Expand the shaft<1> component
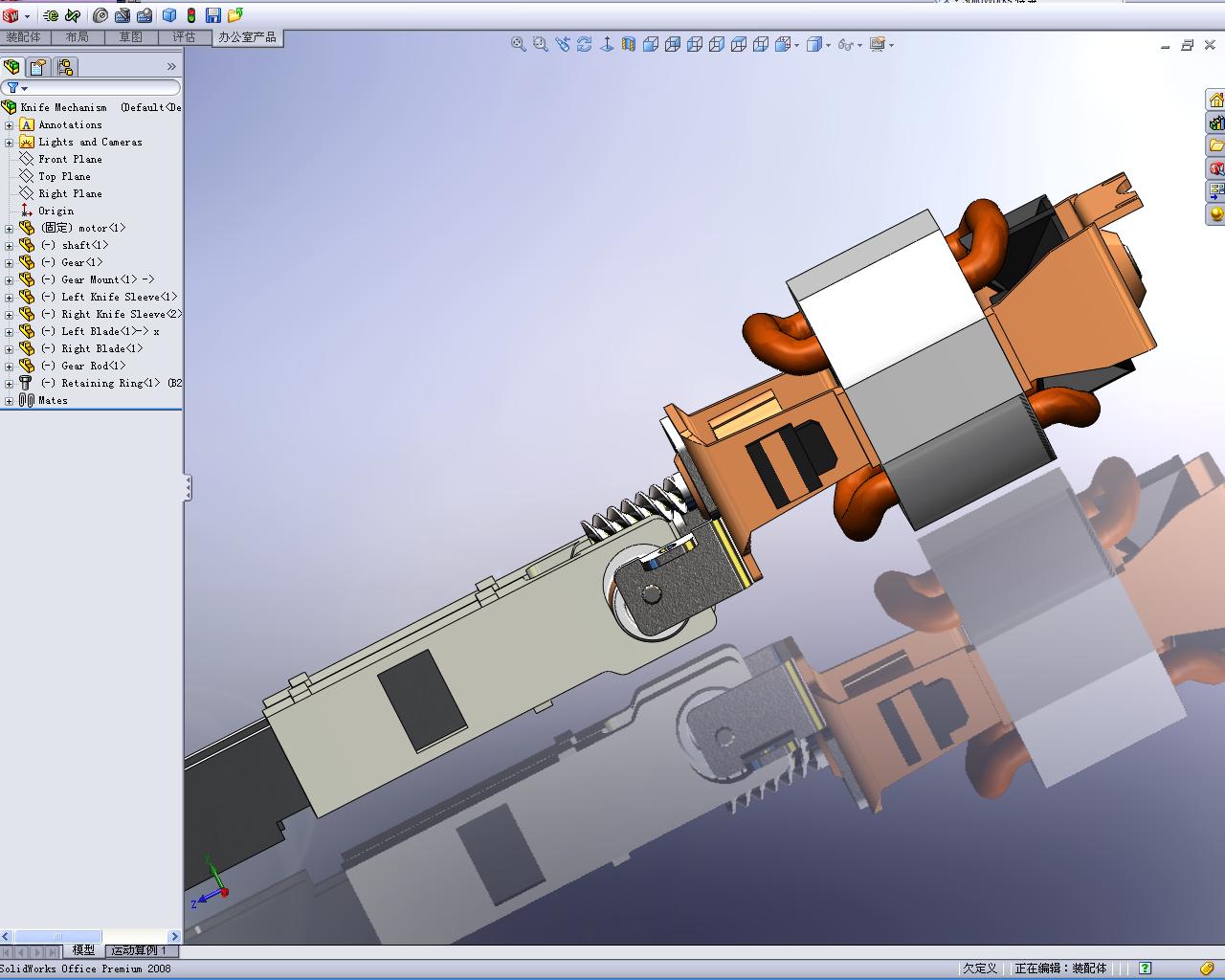Screen dimensions: 1225x980 9,246
